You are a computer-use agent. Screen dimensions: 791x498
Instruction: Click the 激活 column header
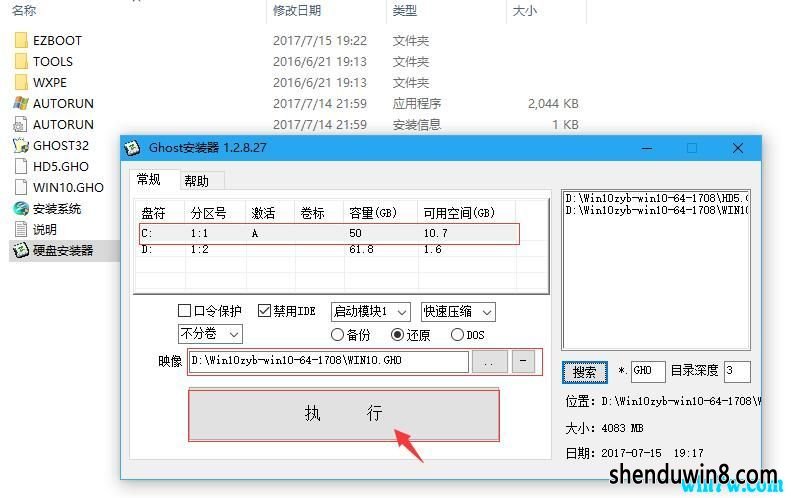270,213
